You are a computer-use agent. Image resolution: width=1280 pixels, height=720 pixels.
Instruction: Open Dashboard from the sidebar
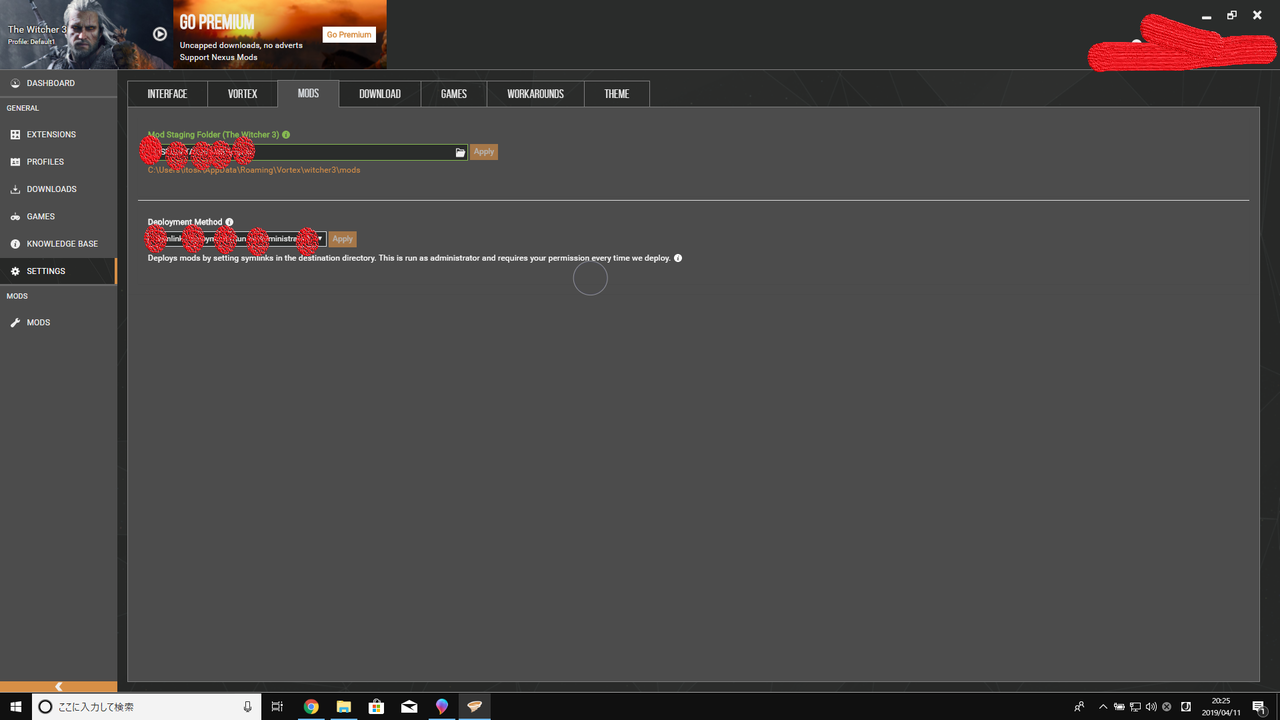58,83
